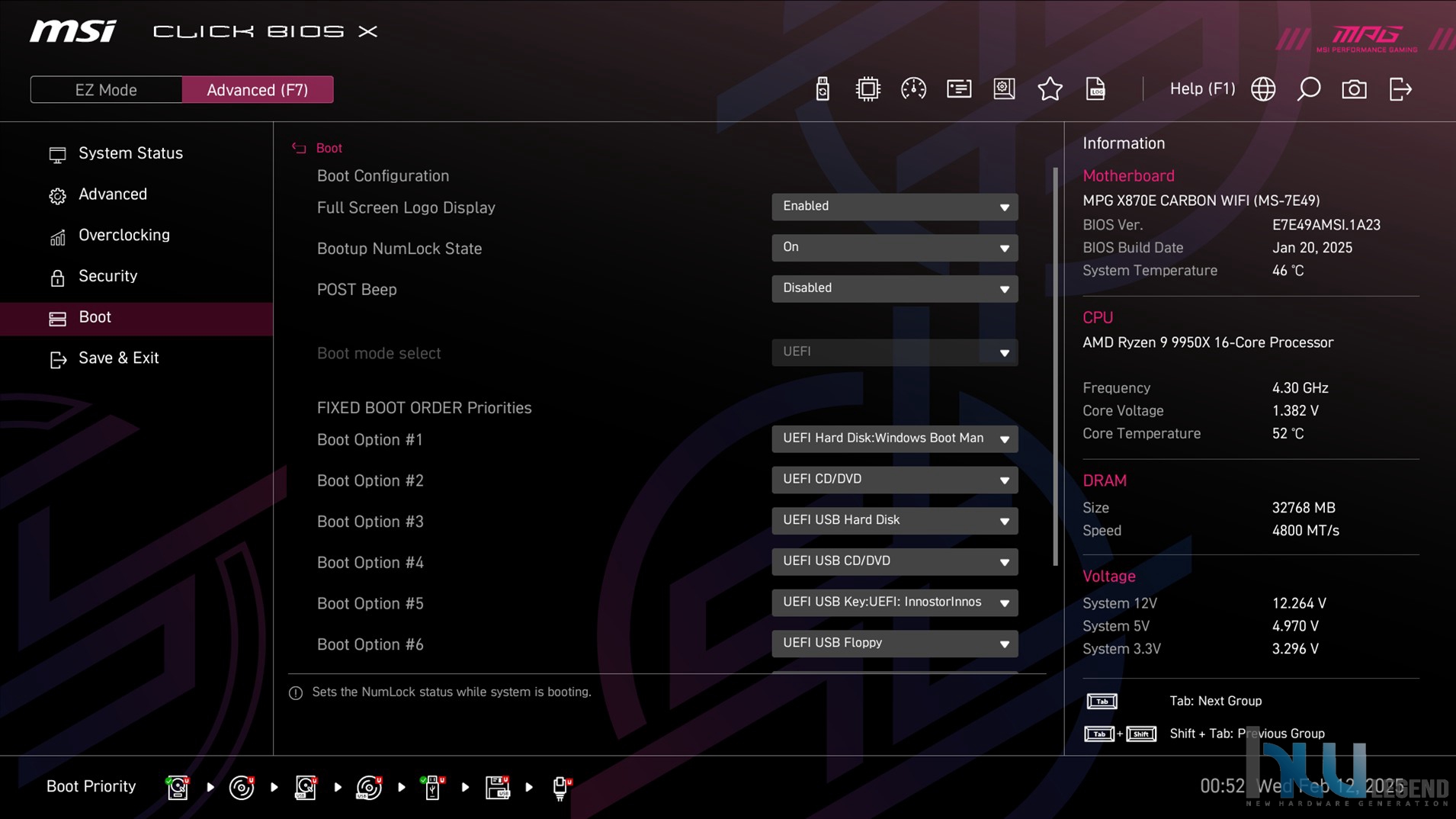The image size is (1456, 819).
Task: Click the Boot Option #1 label
Action: point(369,440)
